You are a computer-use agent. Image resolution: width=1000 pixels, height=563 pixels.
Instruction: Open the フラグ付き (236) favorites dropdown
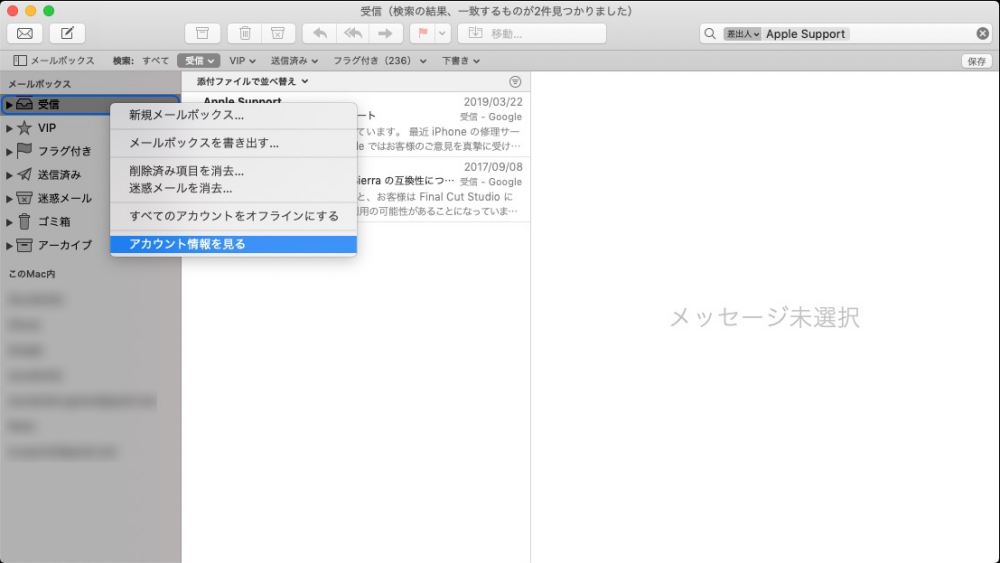[379, 61]
